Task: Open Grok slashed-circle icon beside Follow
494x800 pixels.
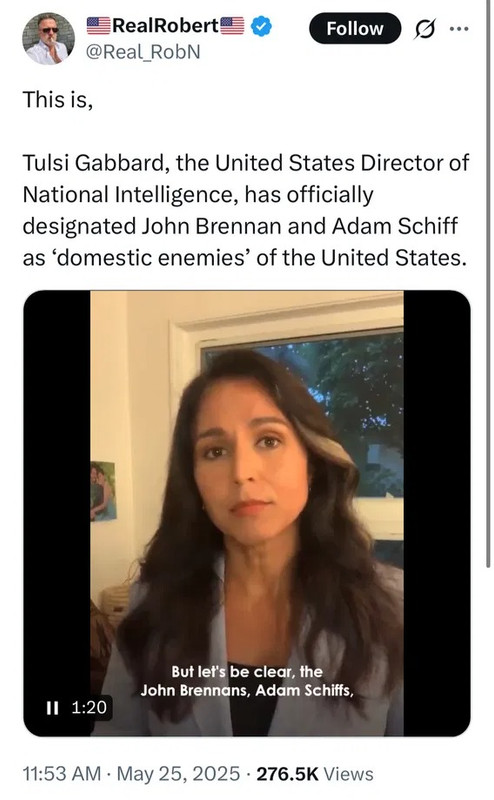Action: pyautogui.click(x=425, y=29)
